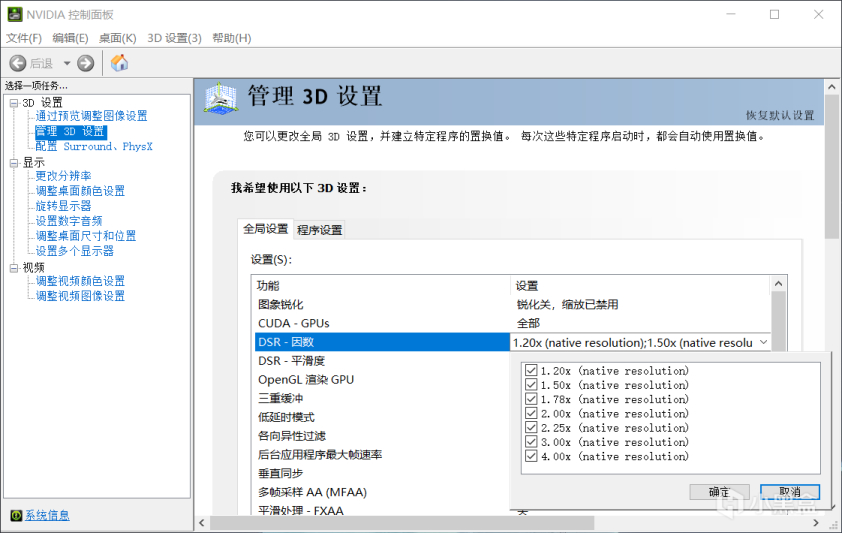
Task: Collapse the 3D 设置 tree node
Action: (14, 103)
